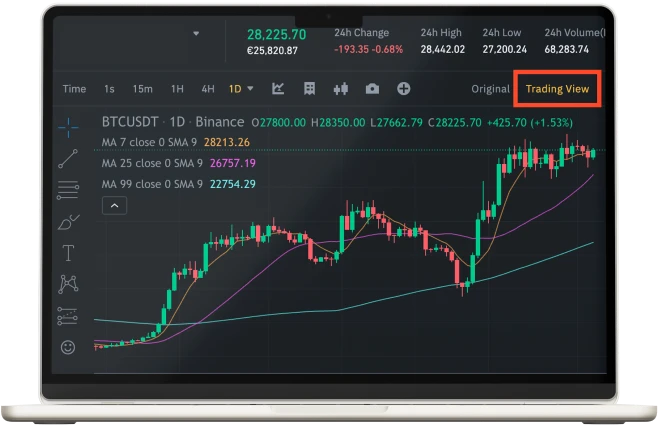This screenshot has width=658, height=425.
Task: Take a chart snapshot with camera icon
Action: point(372,88)
